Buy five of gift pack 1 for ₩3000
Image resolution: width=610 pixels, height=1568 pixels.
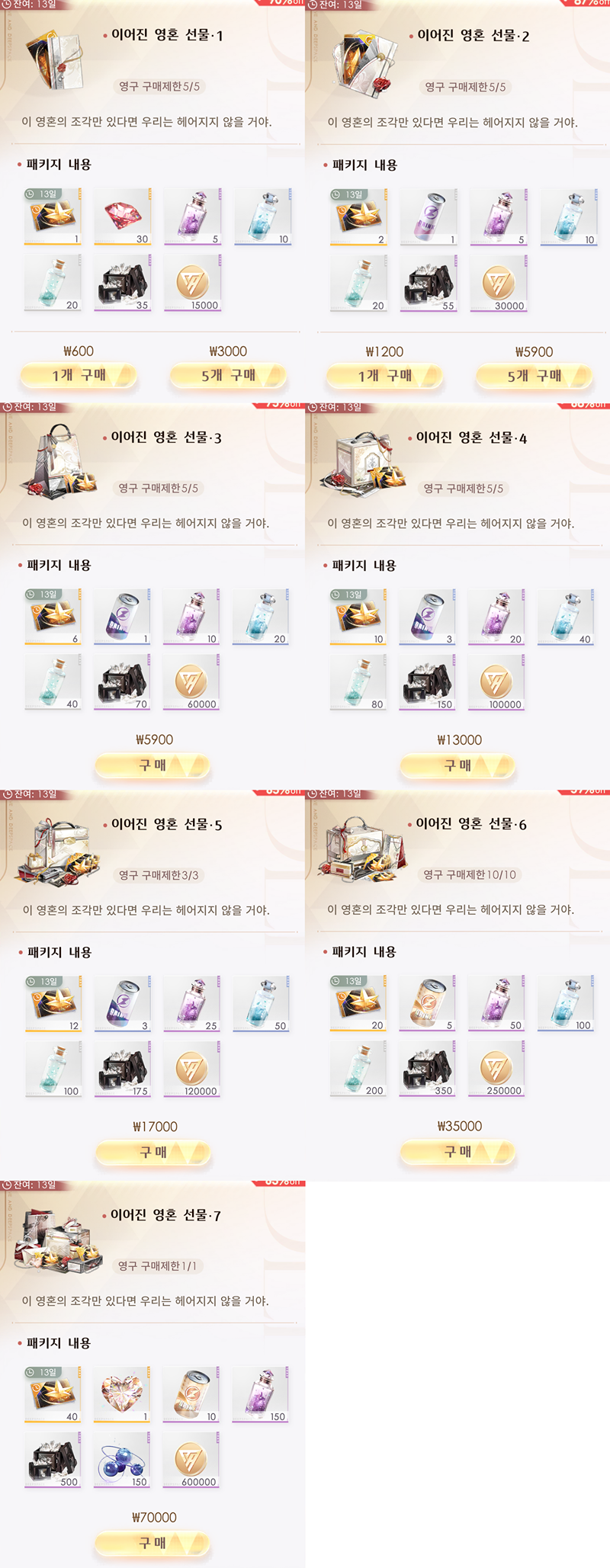(x=228, y=375)
